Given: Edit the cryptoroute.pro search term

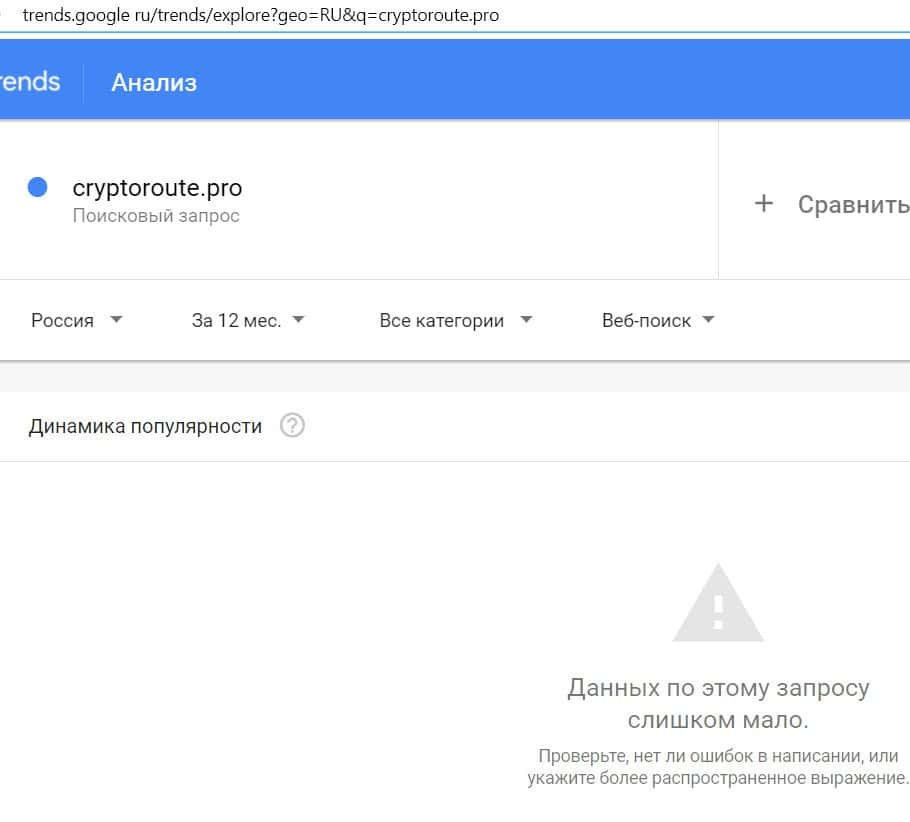Looking at the screenshot, I should (157, 188).
